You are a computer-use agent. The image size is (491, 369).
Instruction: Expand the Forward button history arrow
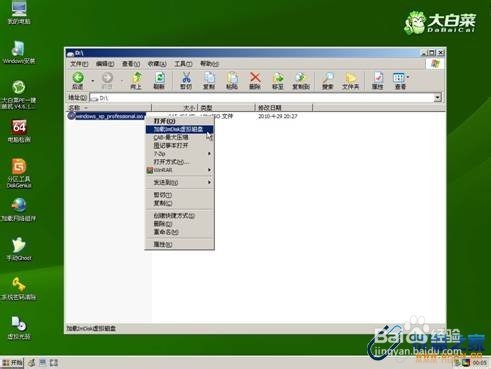coord(122,81)
